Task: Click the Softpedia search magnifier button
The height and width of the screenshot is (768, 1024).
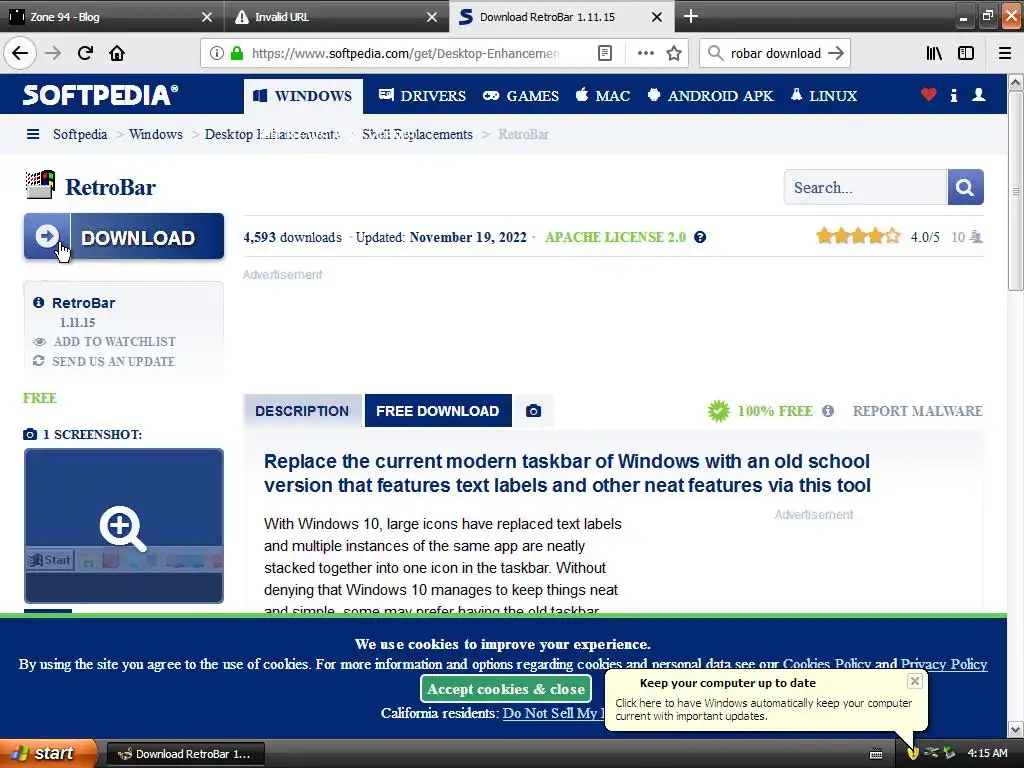Action: coord(965,187)
